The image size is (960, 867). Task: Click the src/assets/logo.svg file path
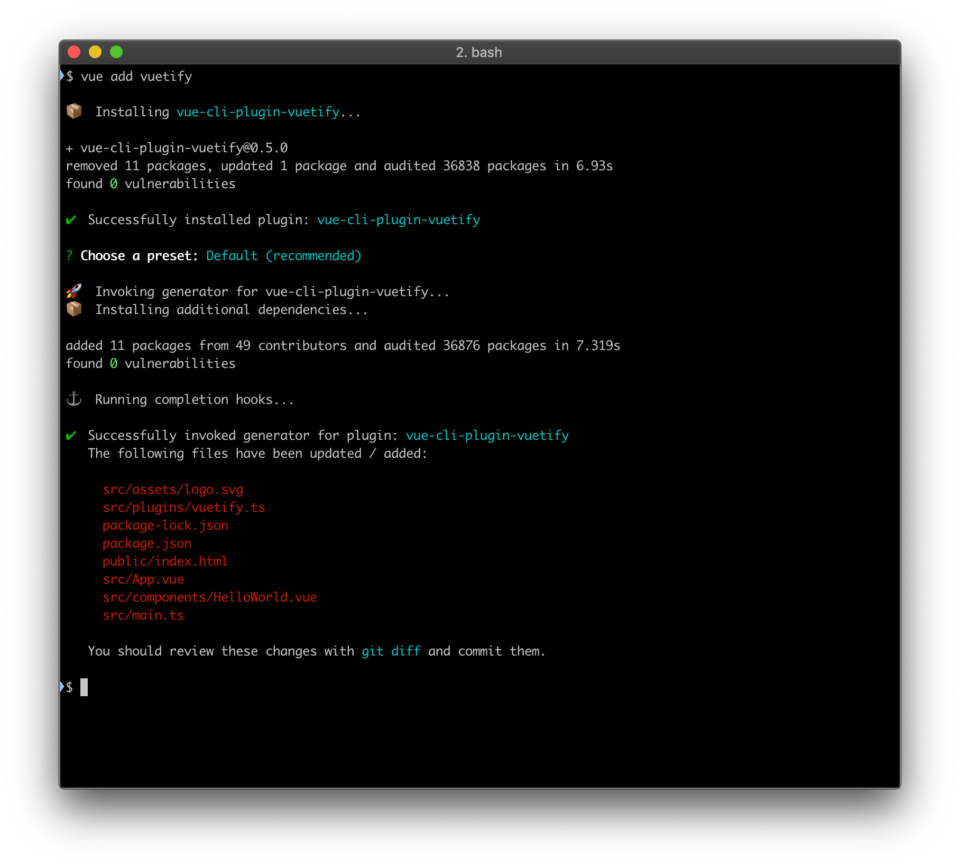click(x=172, y=489)
